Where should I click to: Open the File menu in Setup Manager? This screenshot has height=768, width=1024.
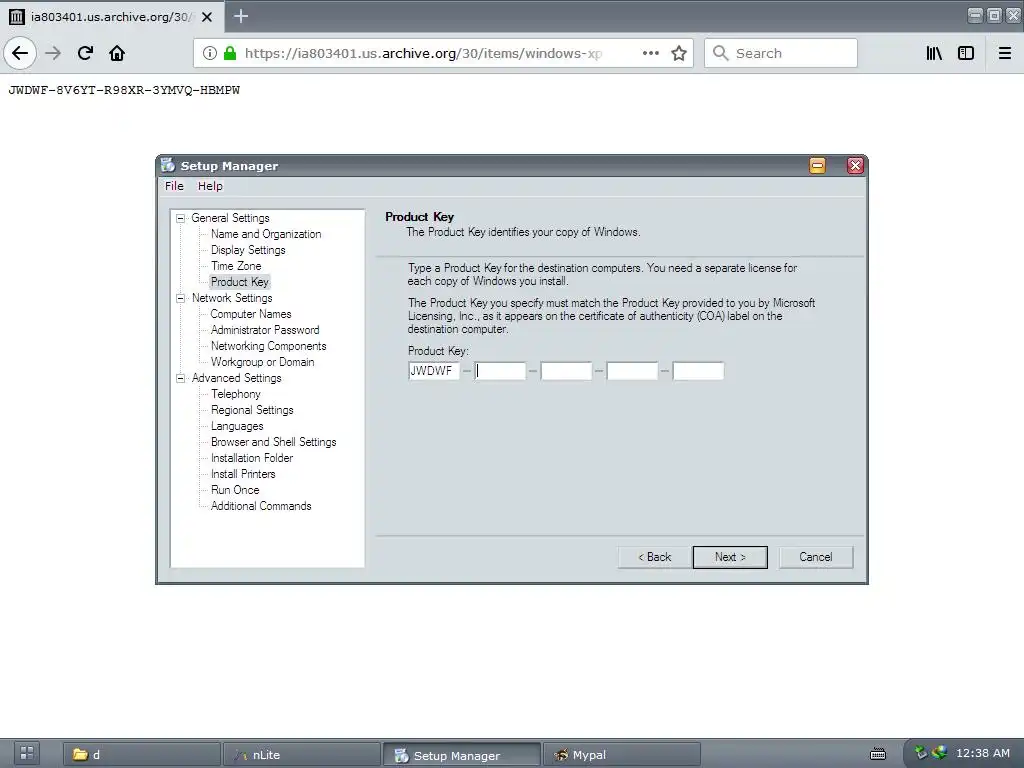tap(174, 186)
